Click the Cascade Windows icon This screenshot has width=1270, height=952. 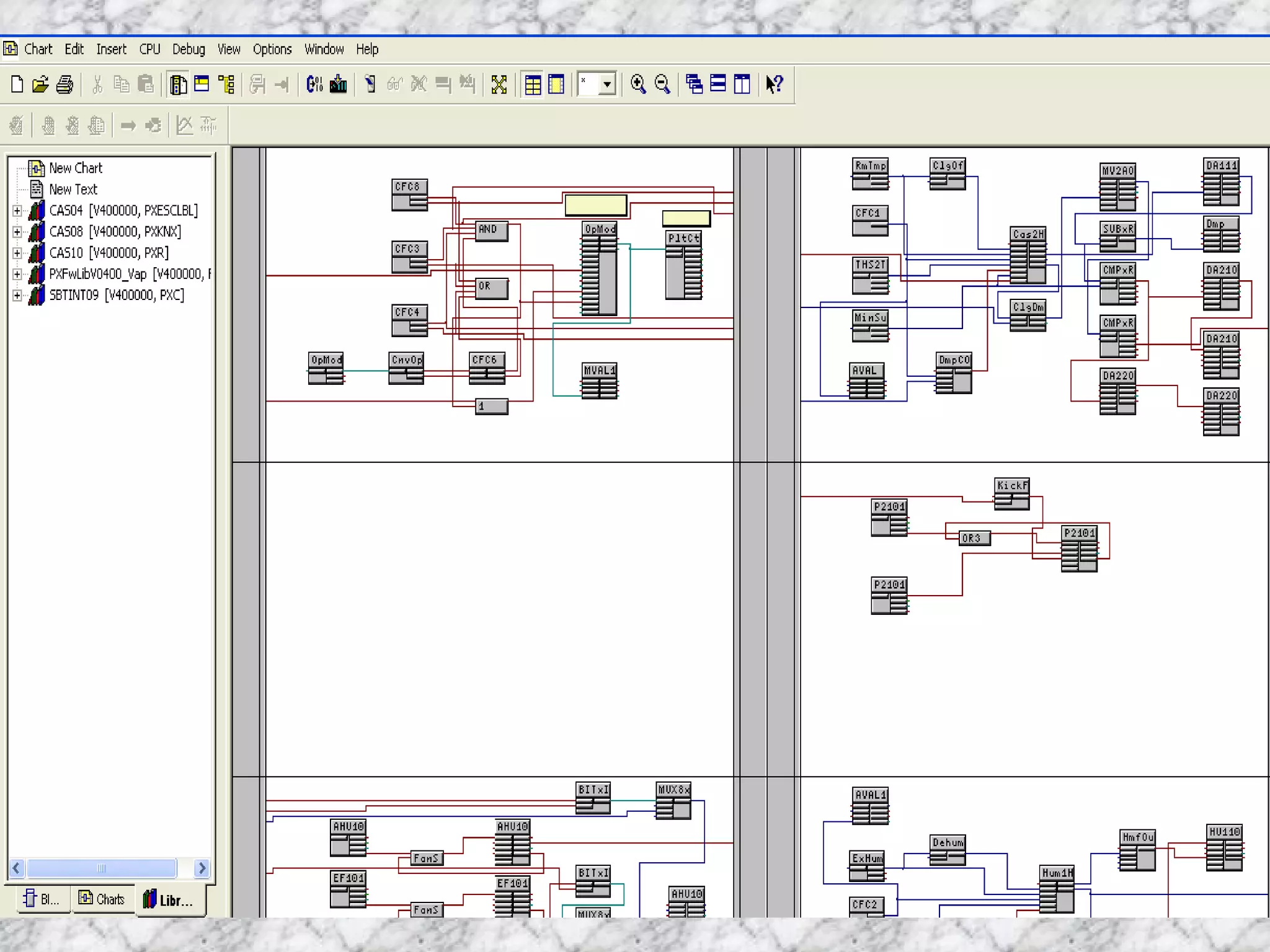(x=694, y=84)
